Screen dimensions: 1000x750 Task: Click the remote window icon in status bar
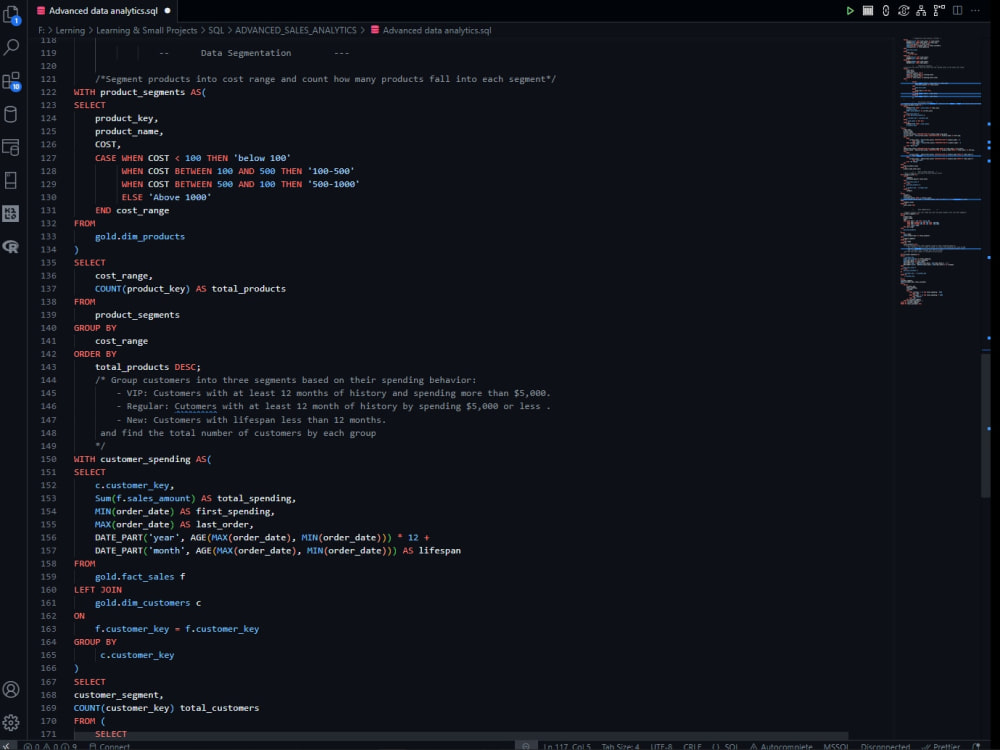point(6,746)
